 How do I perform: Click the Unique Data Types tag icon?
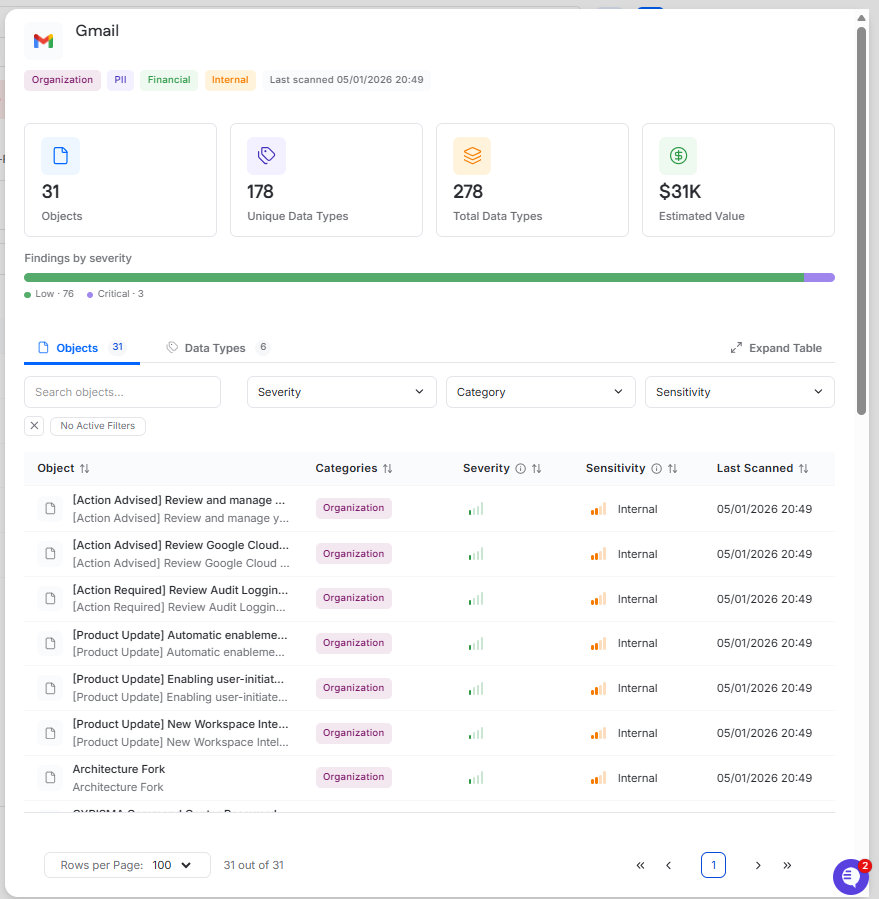pyautogui.click(x=266, y=155)
